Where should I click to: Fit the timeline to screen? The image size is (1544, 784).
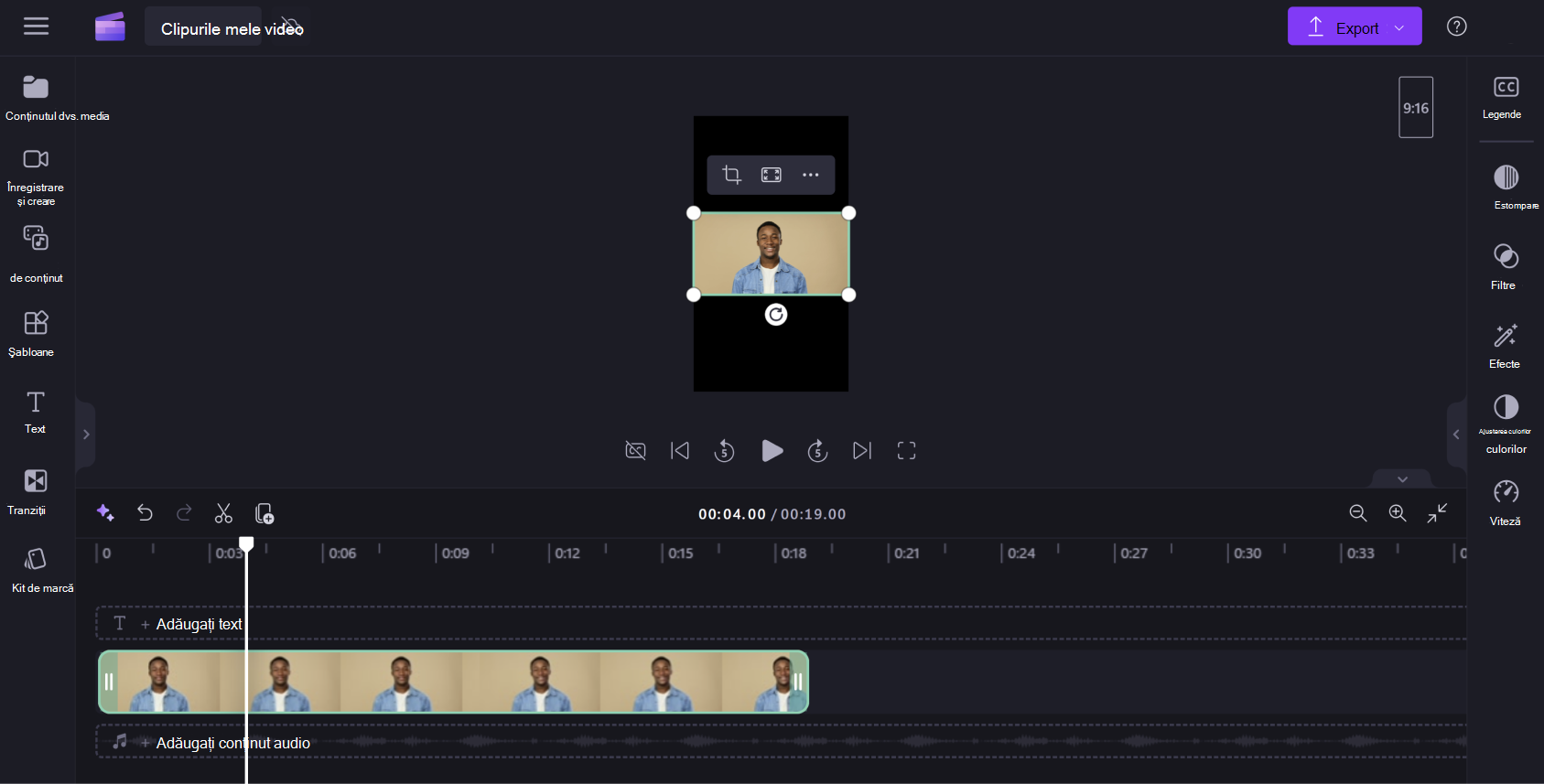click(x=1437, y=513)
